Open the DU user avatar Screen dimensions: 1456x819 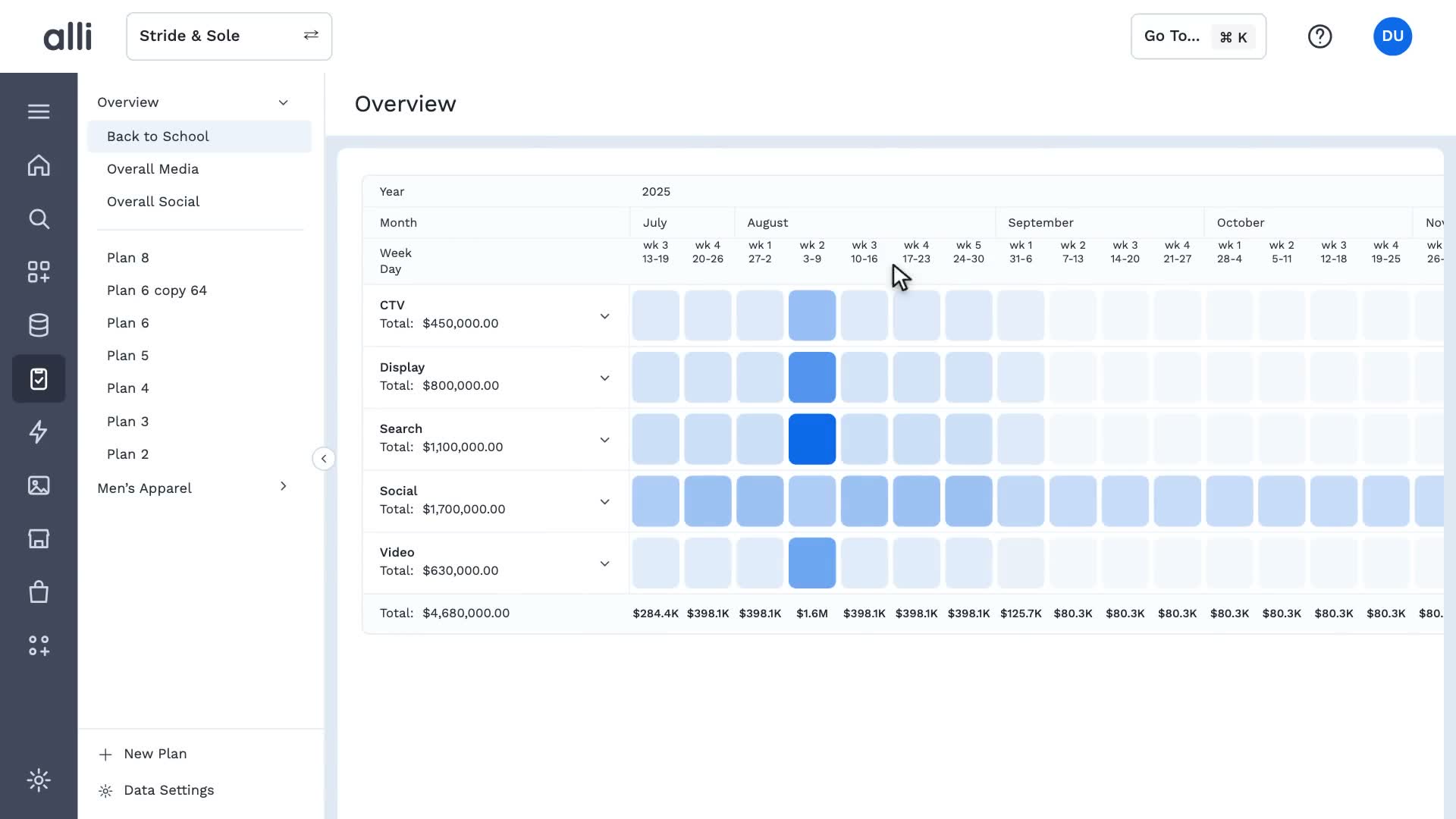[1392, 36]
